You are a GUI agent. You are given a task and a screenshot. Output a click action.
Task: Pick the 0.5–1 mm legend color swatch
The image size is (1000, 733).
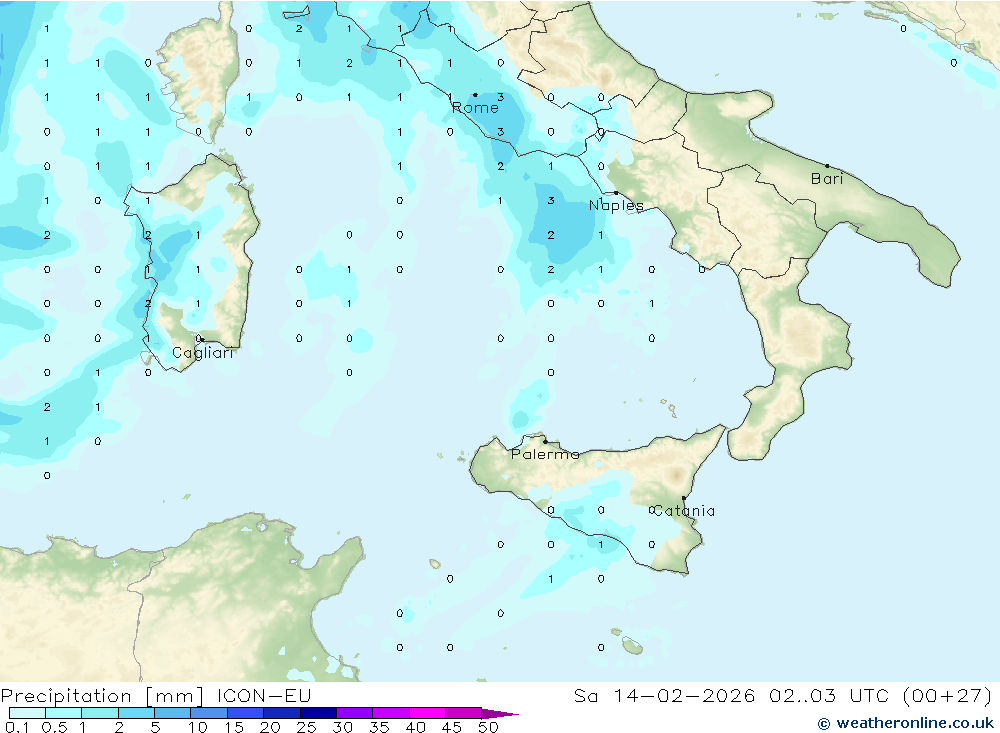pos(64,713)
